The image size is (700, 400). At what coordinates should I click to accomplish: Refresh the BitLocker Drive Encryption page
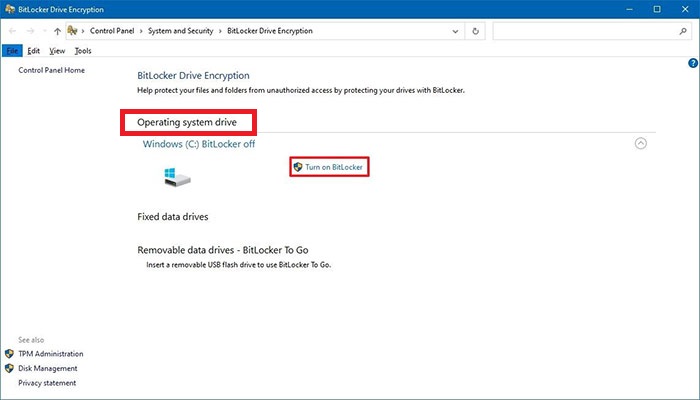click(475, 31)
